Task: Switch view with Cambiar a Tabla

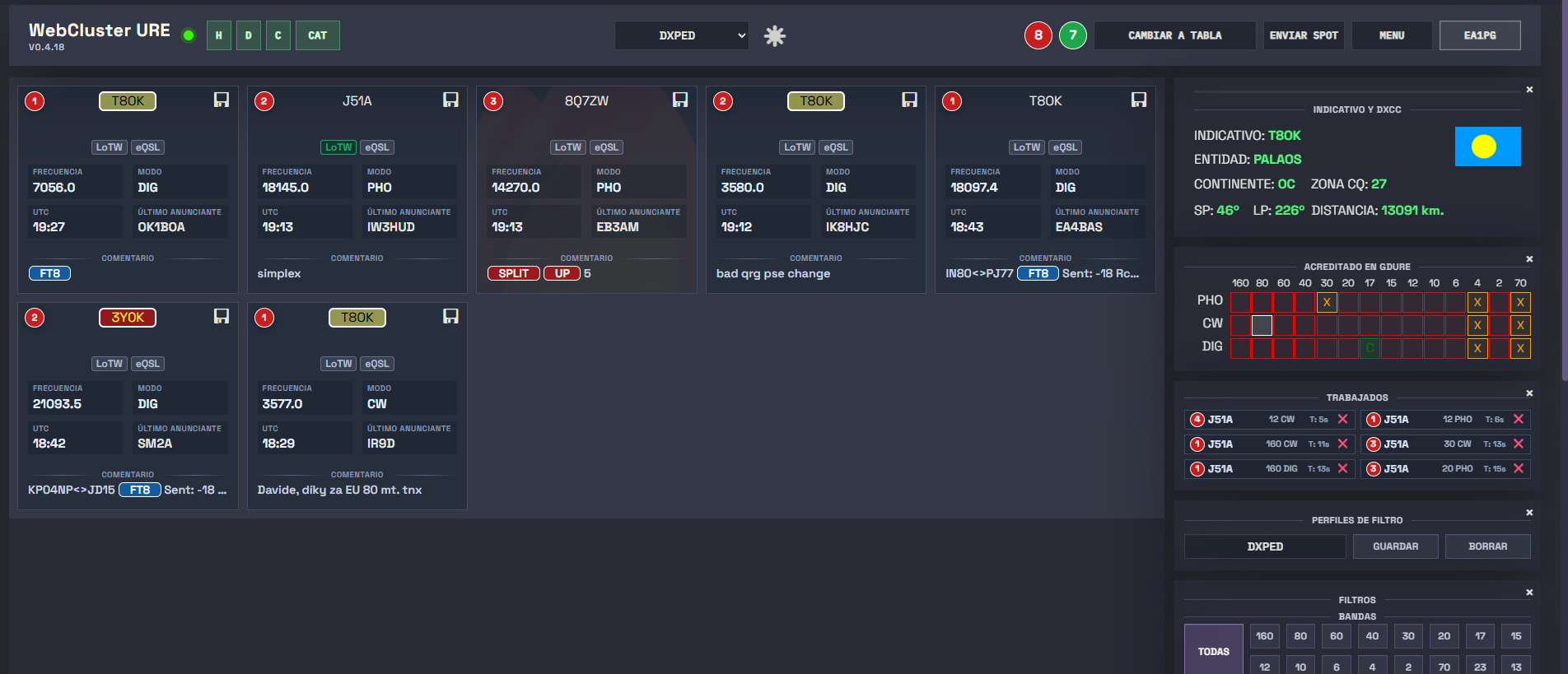Action: coord(1174,35)
